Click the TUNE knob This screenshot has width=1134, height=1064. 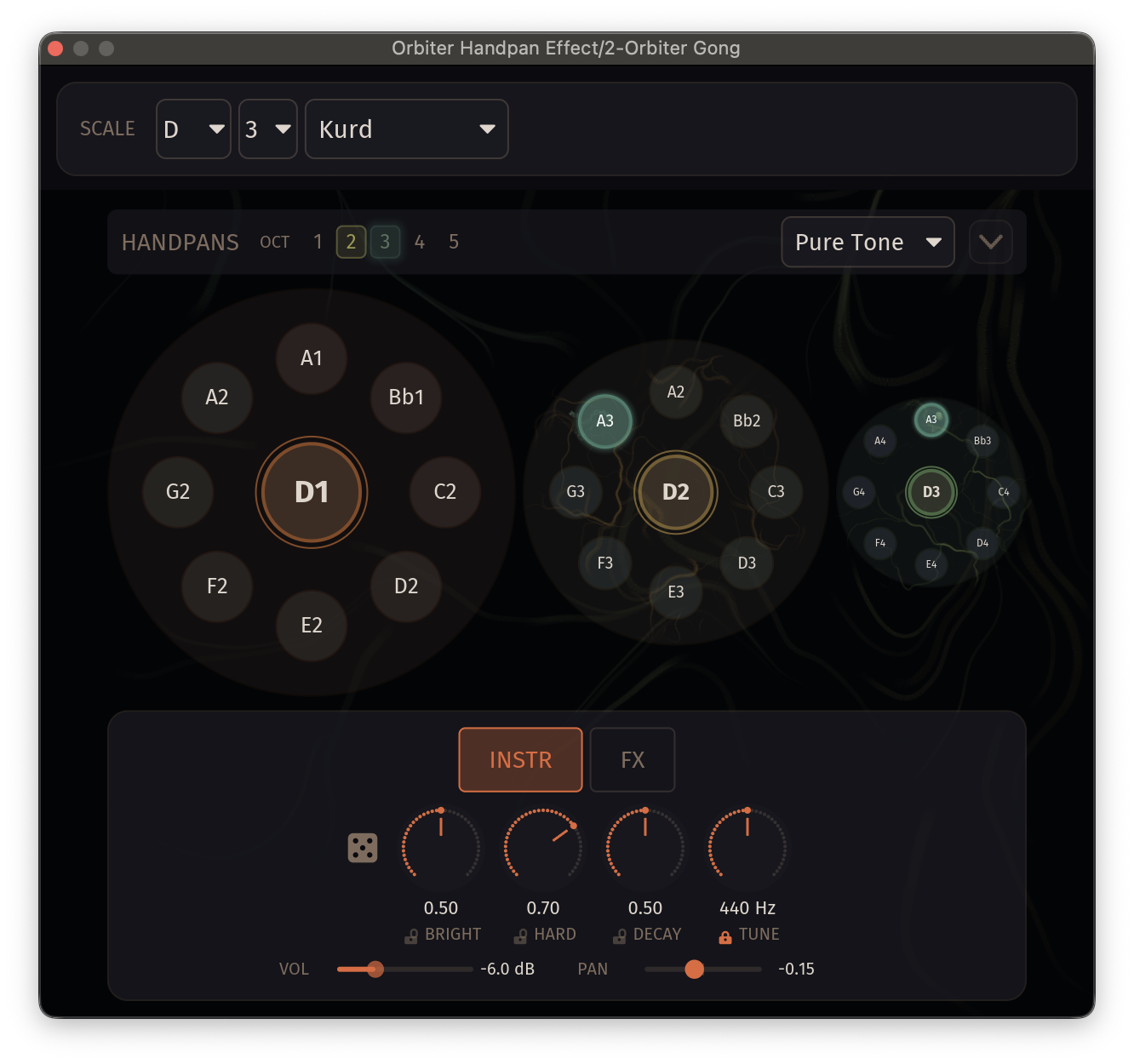tap(747, 848)
